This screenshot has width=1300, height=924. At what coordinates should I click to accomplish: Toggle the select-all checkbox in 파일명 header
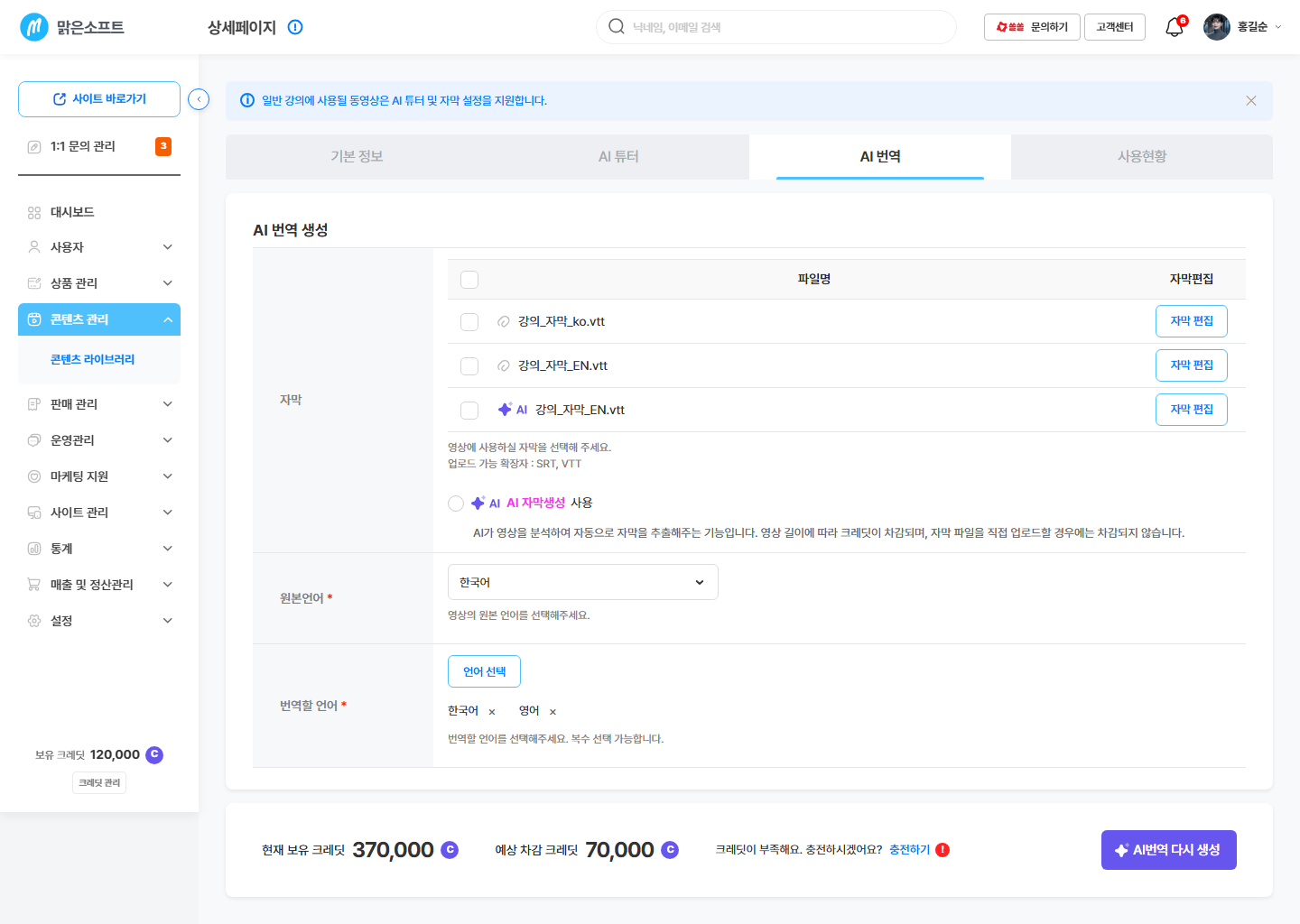pos(469,280)
